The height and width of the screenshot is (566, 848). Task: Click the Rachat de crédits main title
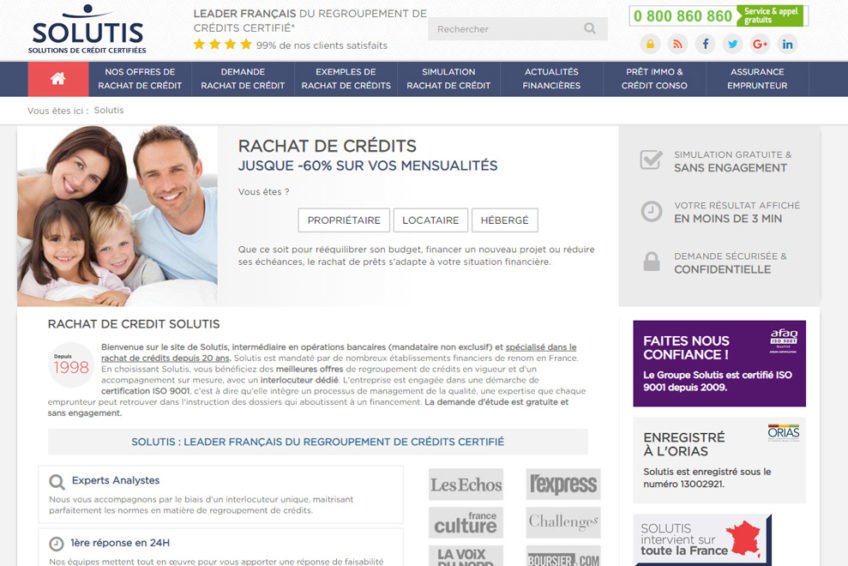pos(327,146)
